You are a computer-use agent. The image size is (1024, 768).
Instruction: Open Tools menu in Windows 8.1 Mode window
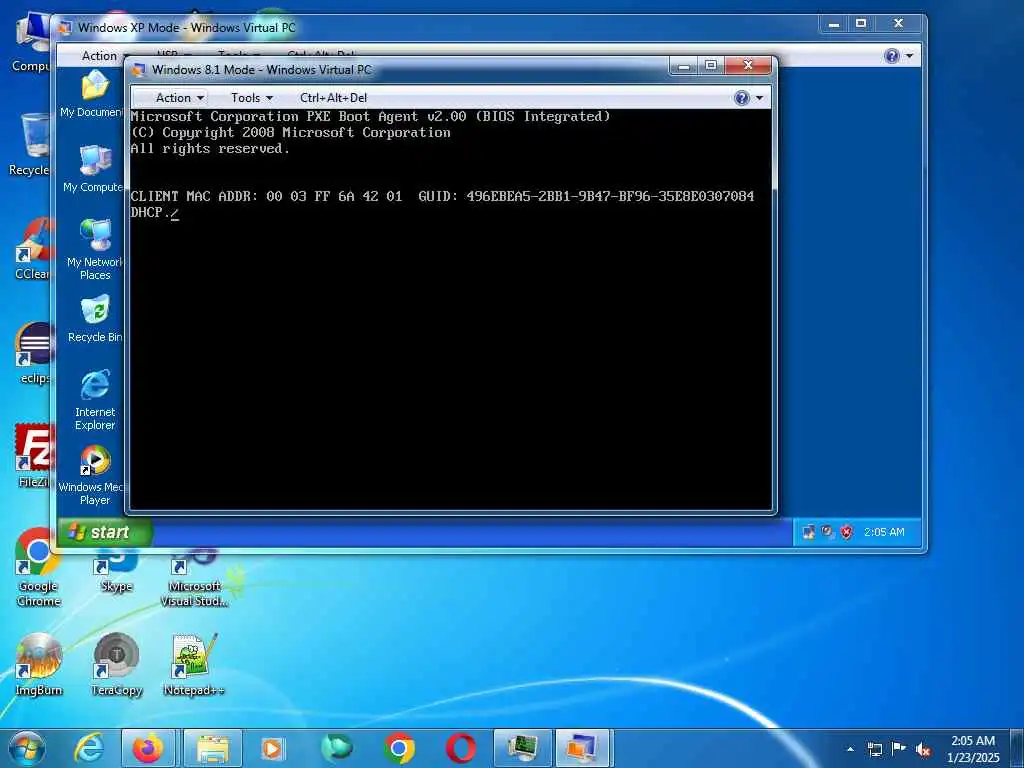tap(251, 98)
